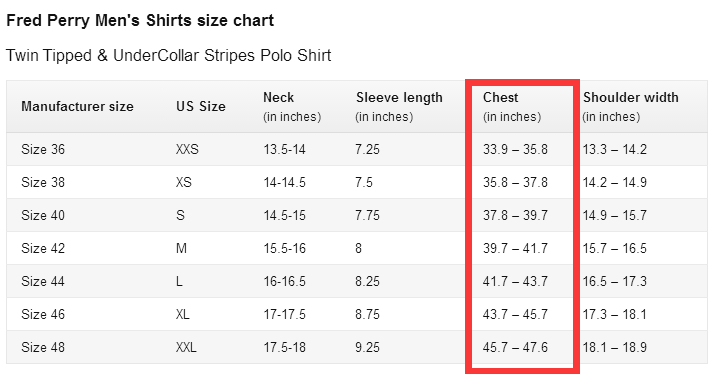
Task: Click the Chest column header
Action: click(x=512, y=107)
